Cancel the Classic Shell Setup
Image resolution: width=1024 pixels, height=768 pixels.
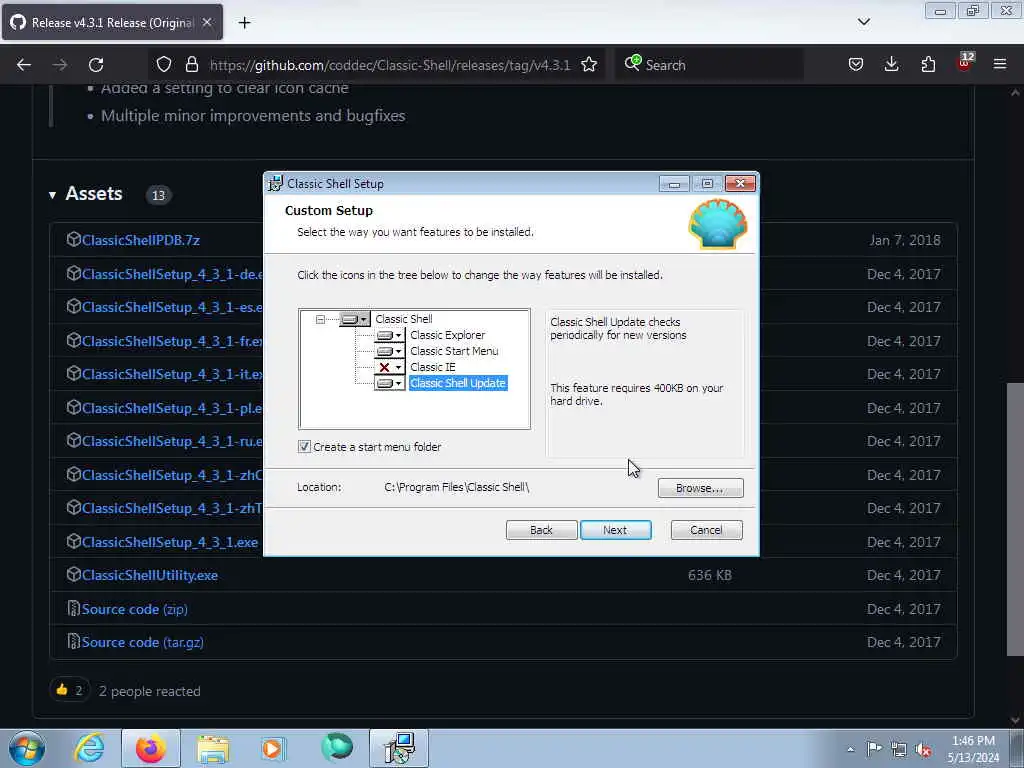pyautogui.click(x=707, y=530)
